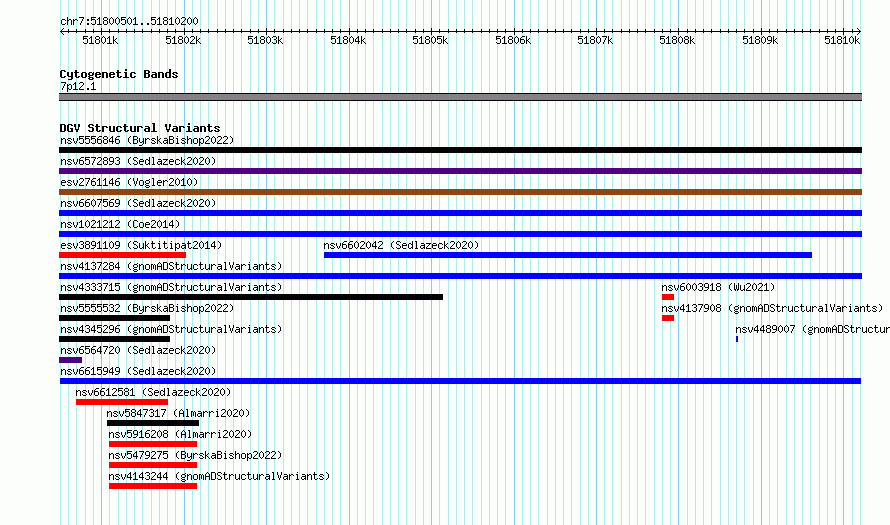The height and width of the screenshot is (525, 890).
Task: Select small red bar under nsv6003918
Action: pos(668,297)
